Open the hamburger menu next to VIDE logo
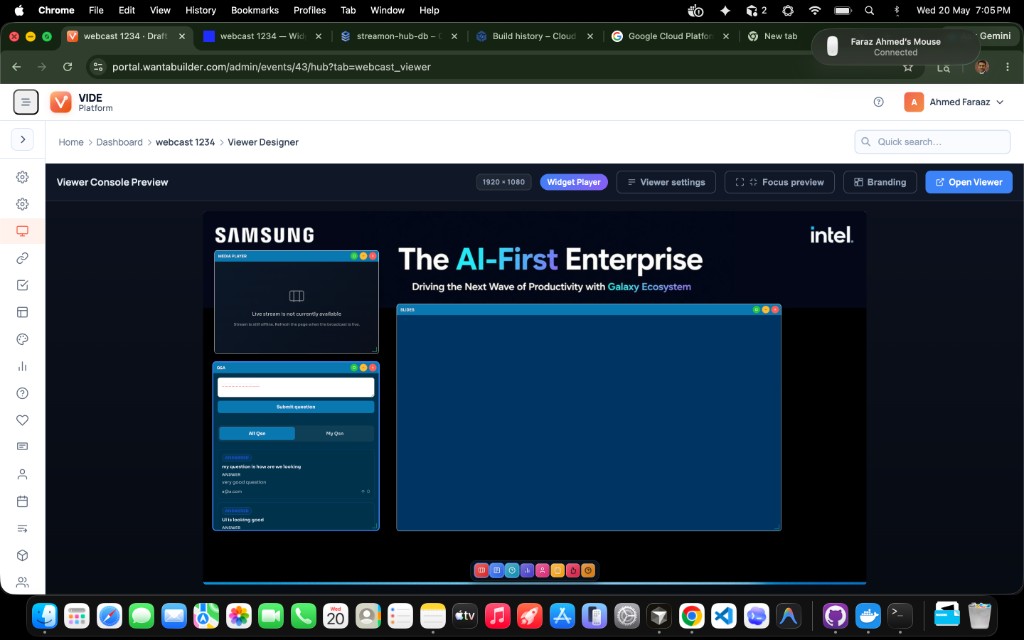The height and width of the screenshot is (640, 1024). tap(25, 102)
